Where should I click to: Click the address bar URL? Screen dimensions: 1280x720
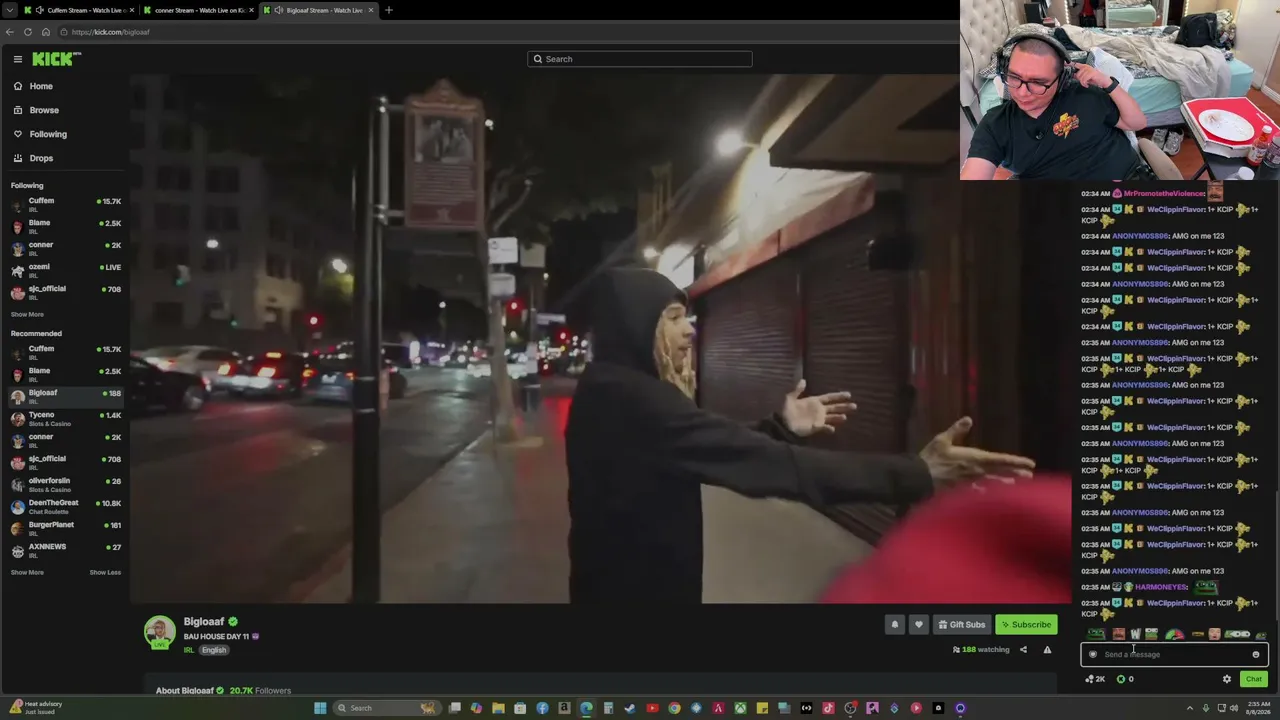110,32
